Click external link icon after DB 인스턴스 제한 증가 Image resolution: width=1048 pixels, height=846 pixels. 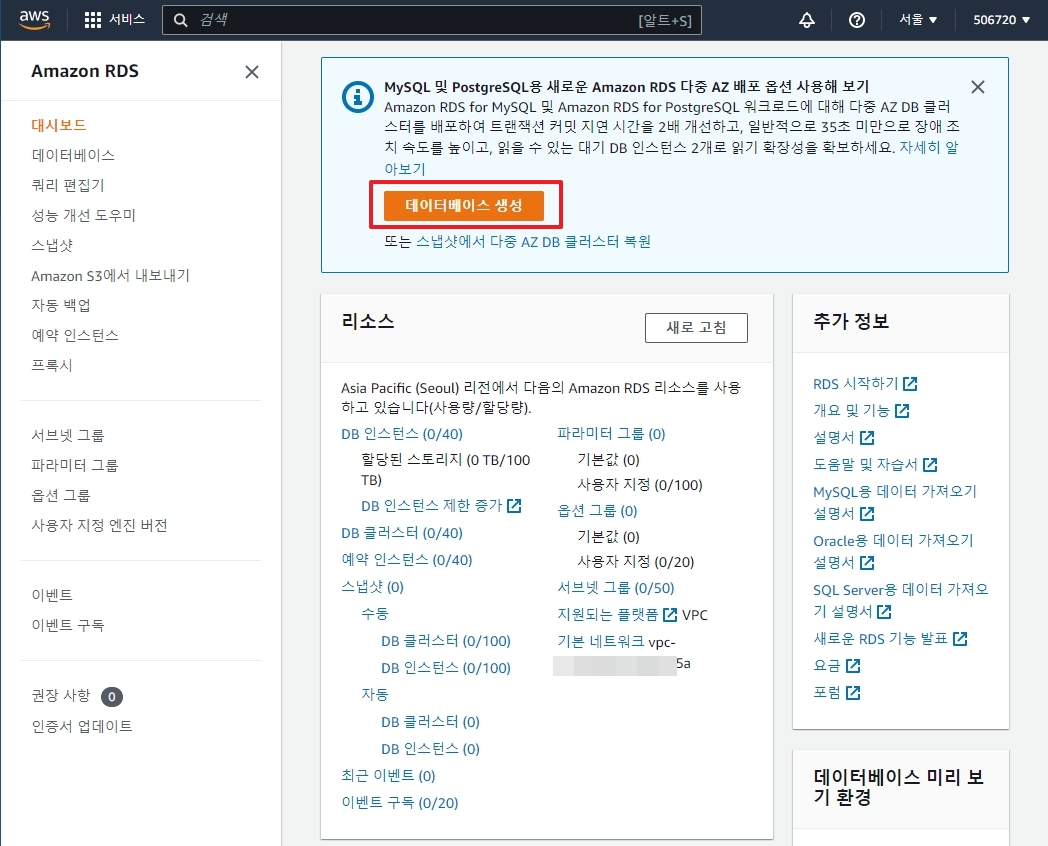pos(514,506)
